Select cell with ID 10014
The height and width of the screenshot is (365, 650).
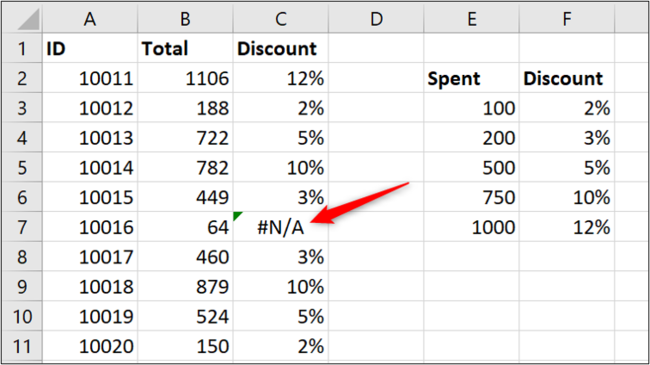90,168
